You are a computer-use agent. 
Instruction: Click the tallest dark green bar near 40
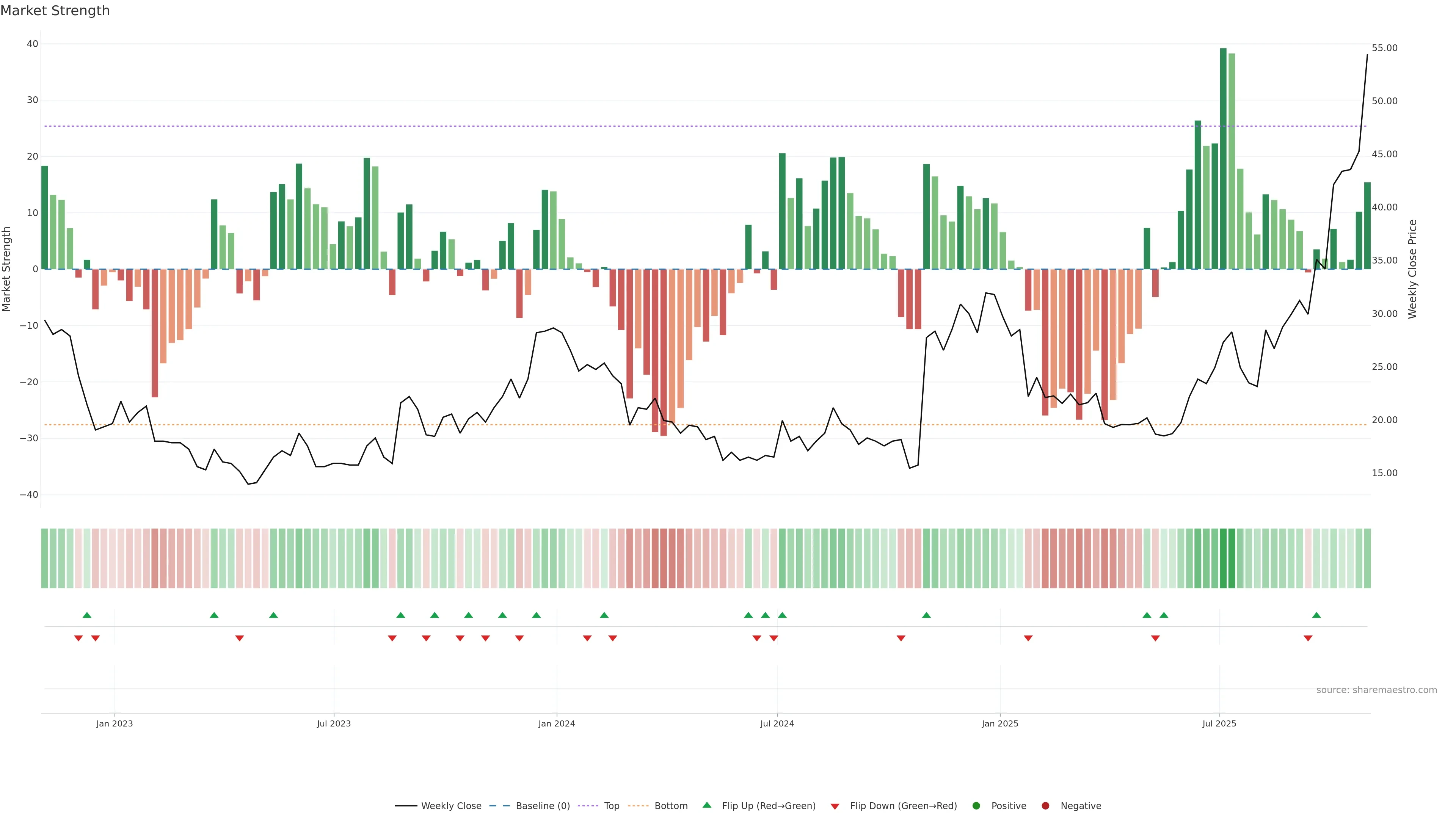click(x=1223, y=158)
